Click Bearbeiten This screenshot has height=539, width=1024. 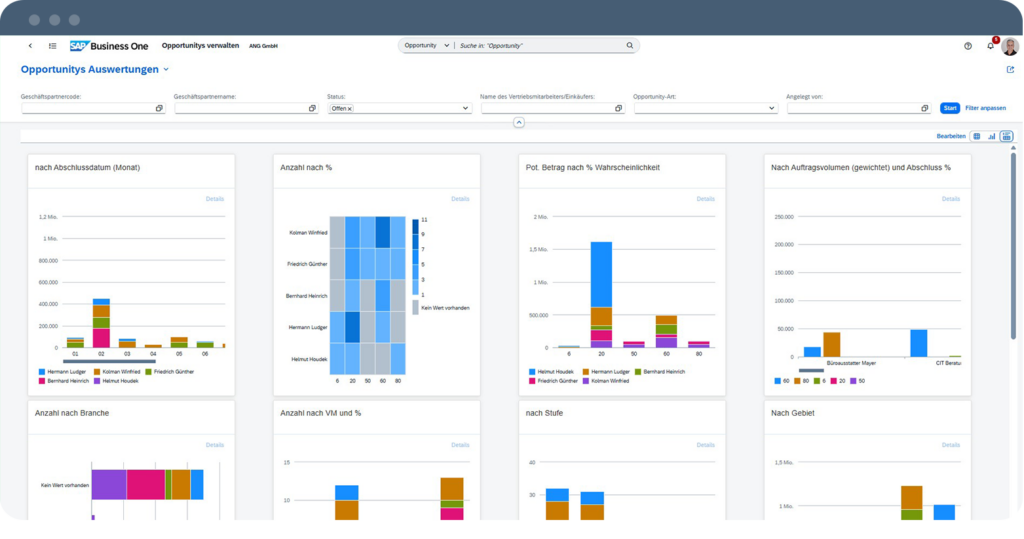951,137
